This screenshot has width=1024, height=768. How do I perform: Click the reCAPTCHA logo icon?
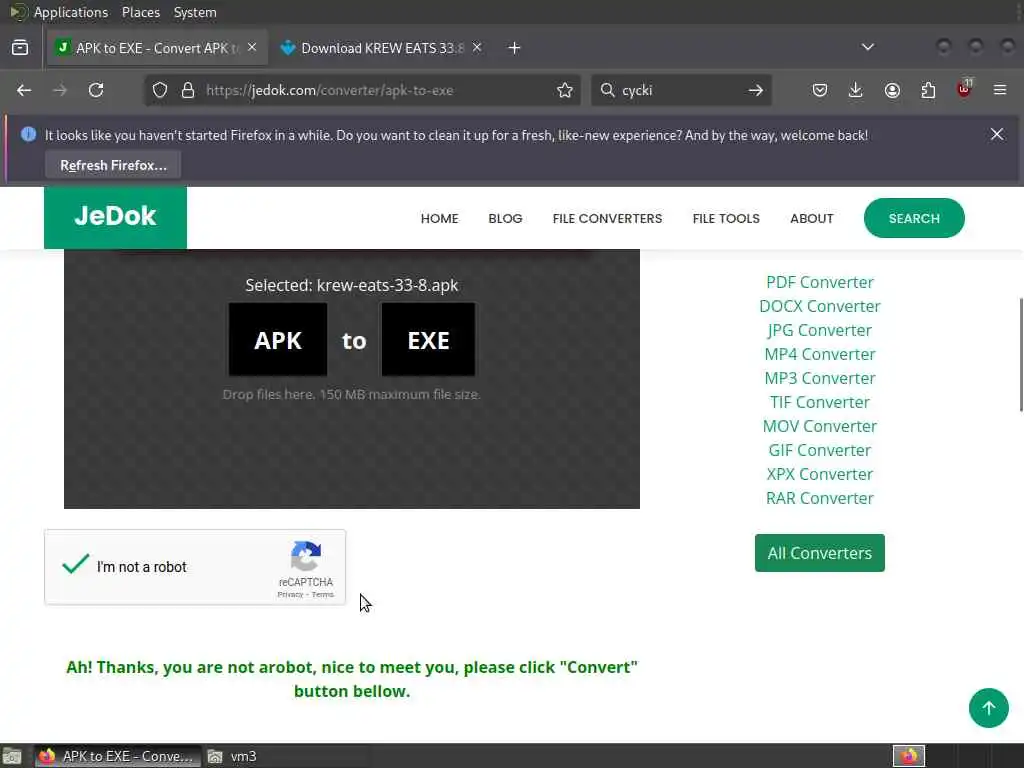click(306, 556)
